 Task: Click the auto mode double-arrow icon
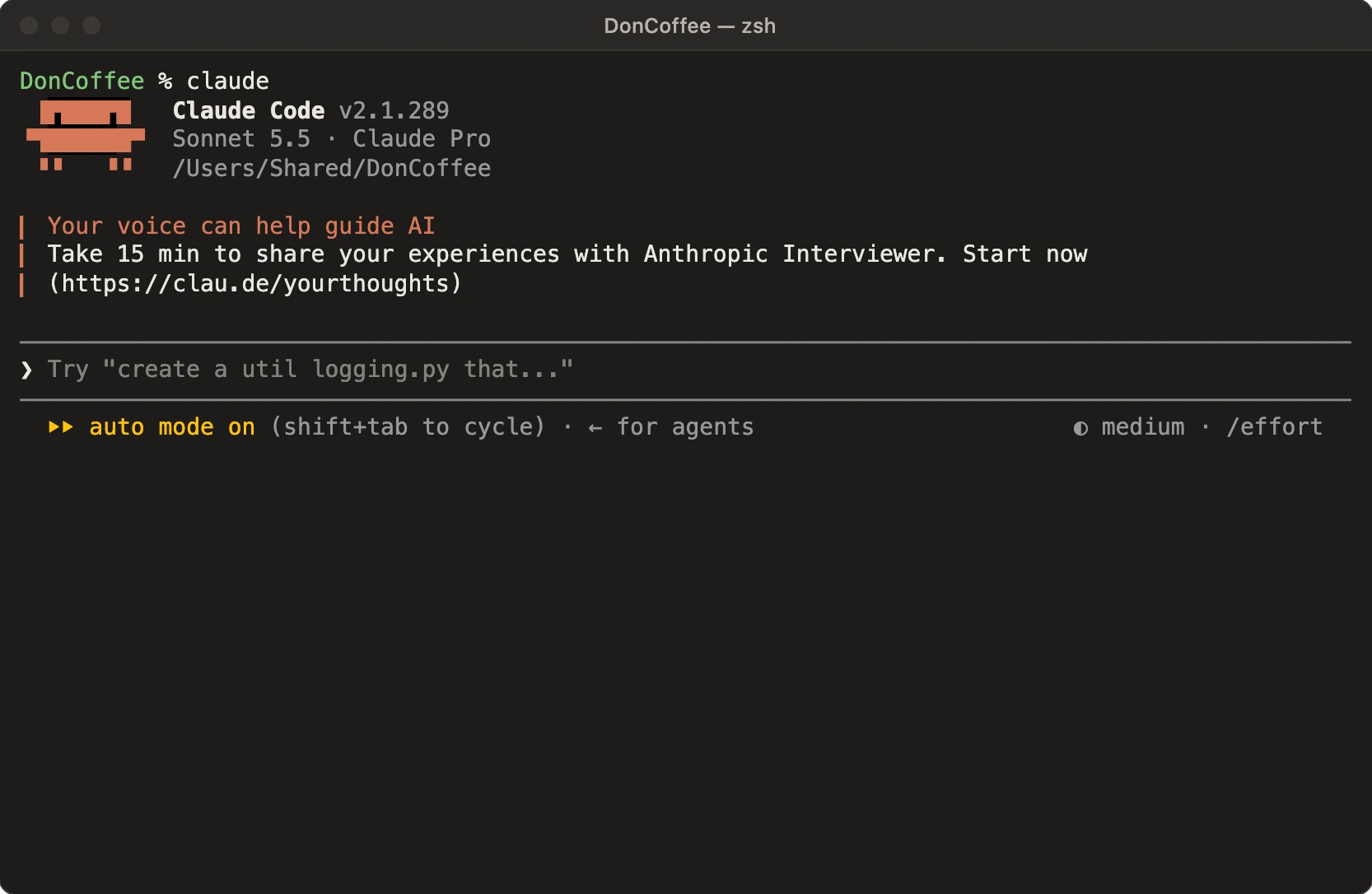click(61, 426)
